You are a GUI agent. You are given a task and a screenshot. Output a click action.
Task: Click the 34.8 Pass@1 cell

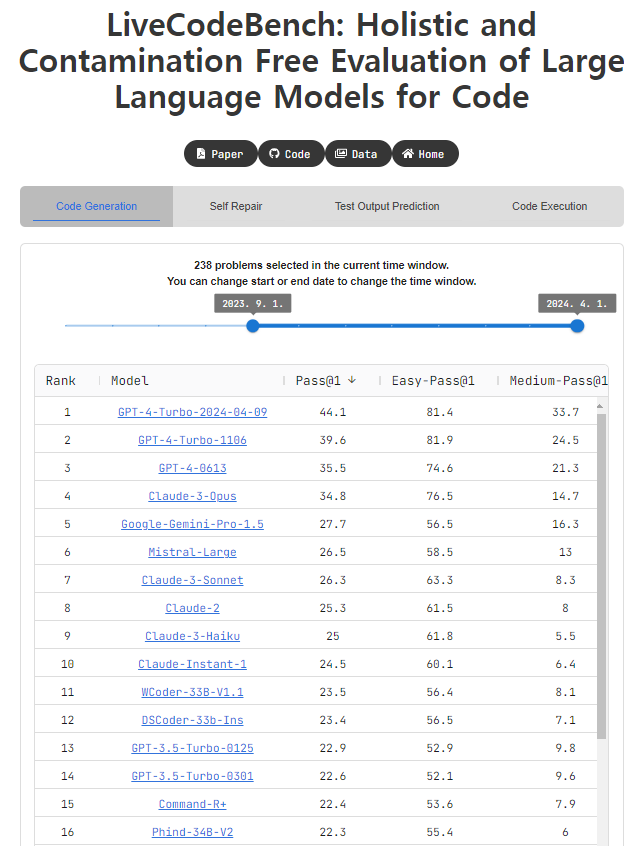pos(333,496)
